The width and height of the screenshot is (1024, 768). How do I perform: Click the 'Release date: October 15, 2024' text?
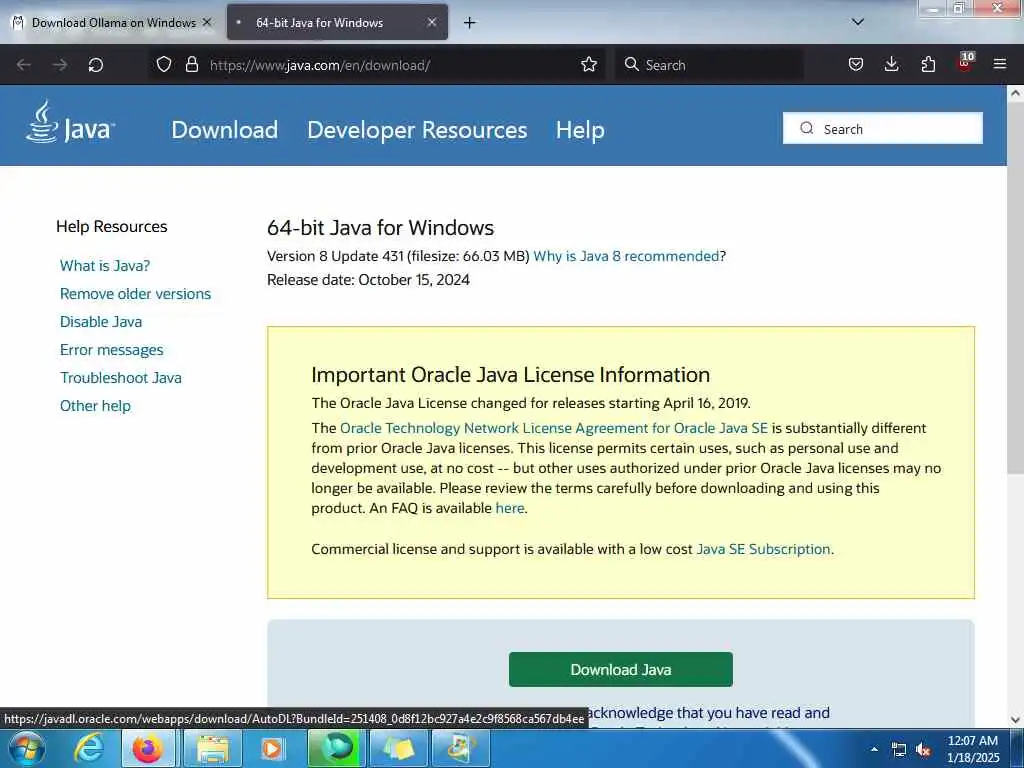(368, 280)
